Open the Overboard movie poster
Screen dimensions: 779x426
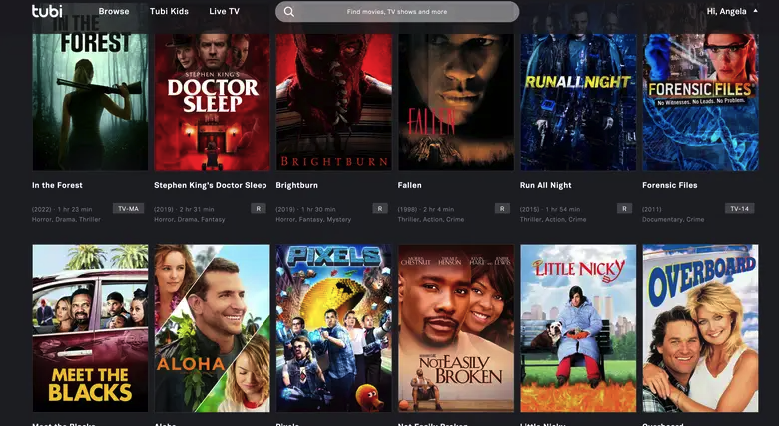[x=701, y=328]
